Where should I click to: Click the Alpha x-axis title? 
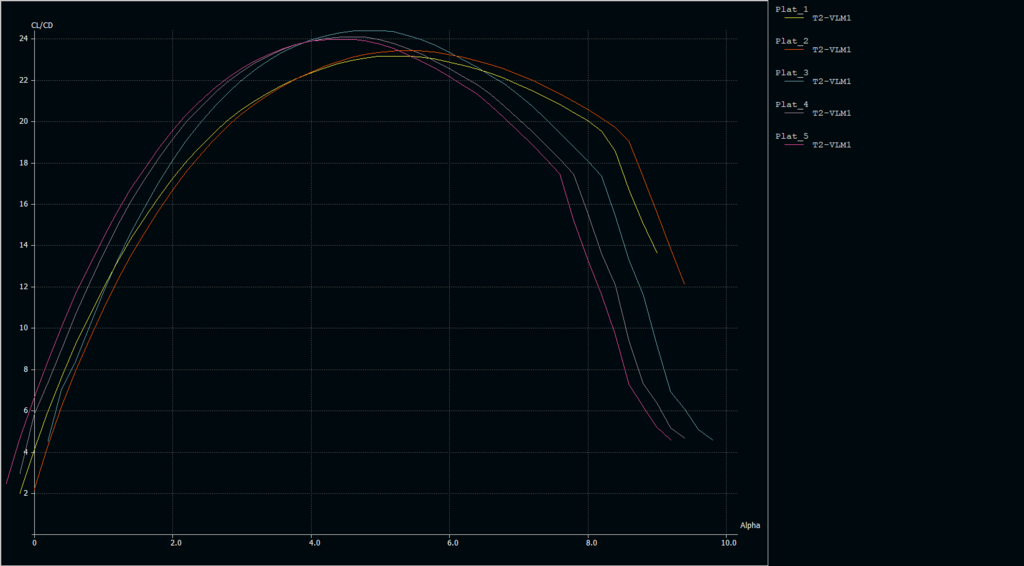coord(750,525)
